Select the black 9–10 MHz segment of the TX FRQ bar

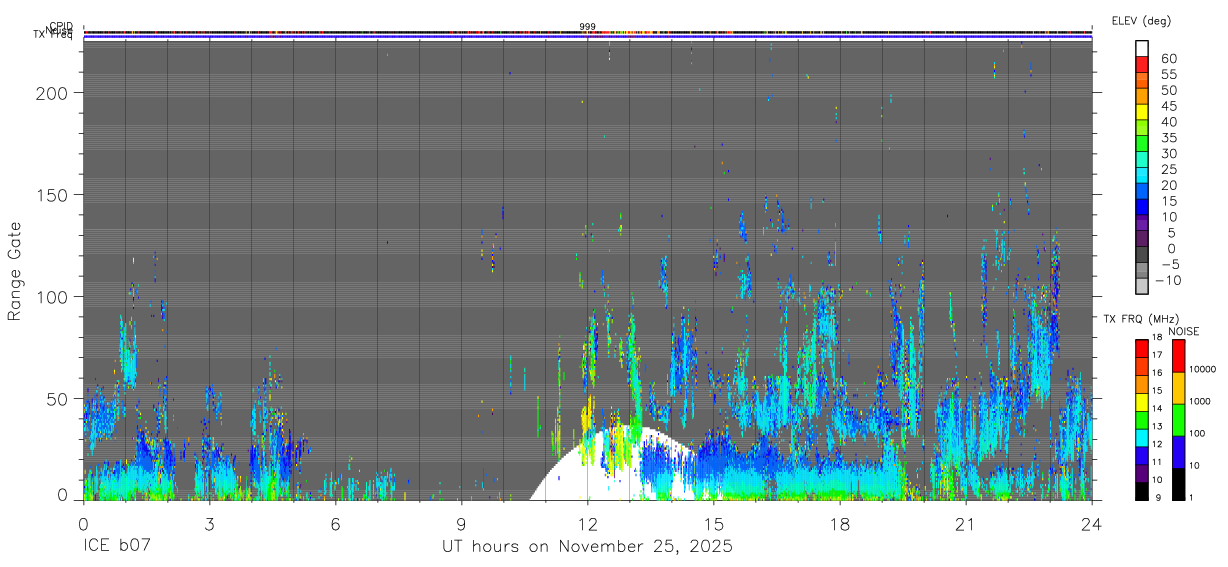click(1141, 490)
